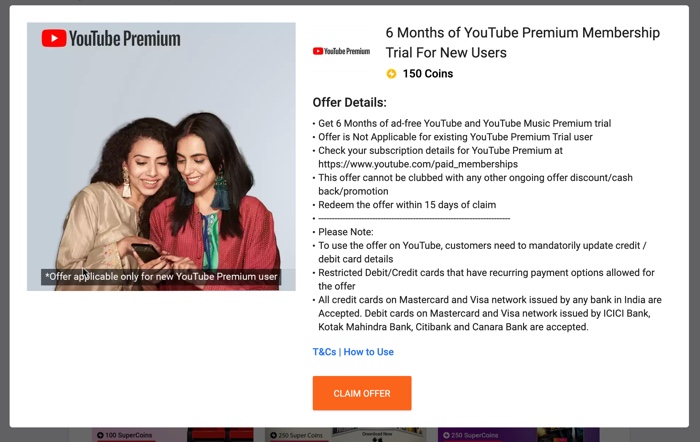
Task: Click the coin icon on middle 250 Super Coins card
Action: point(273,435)
